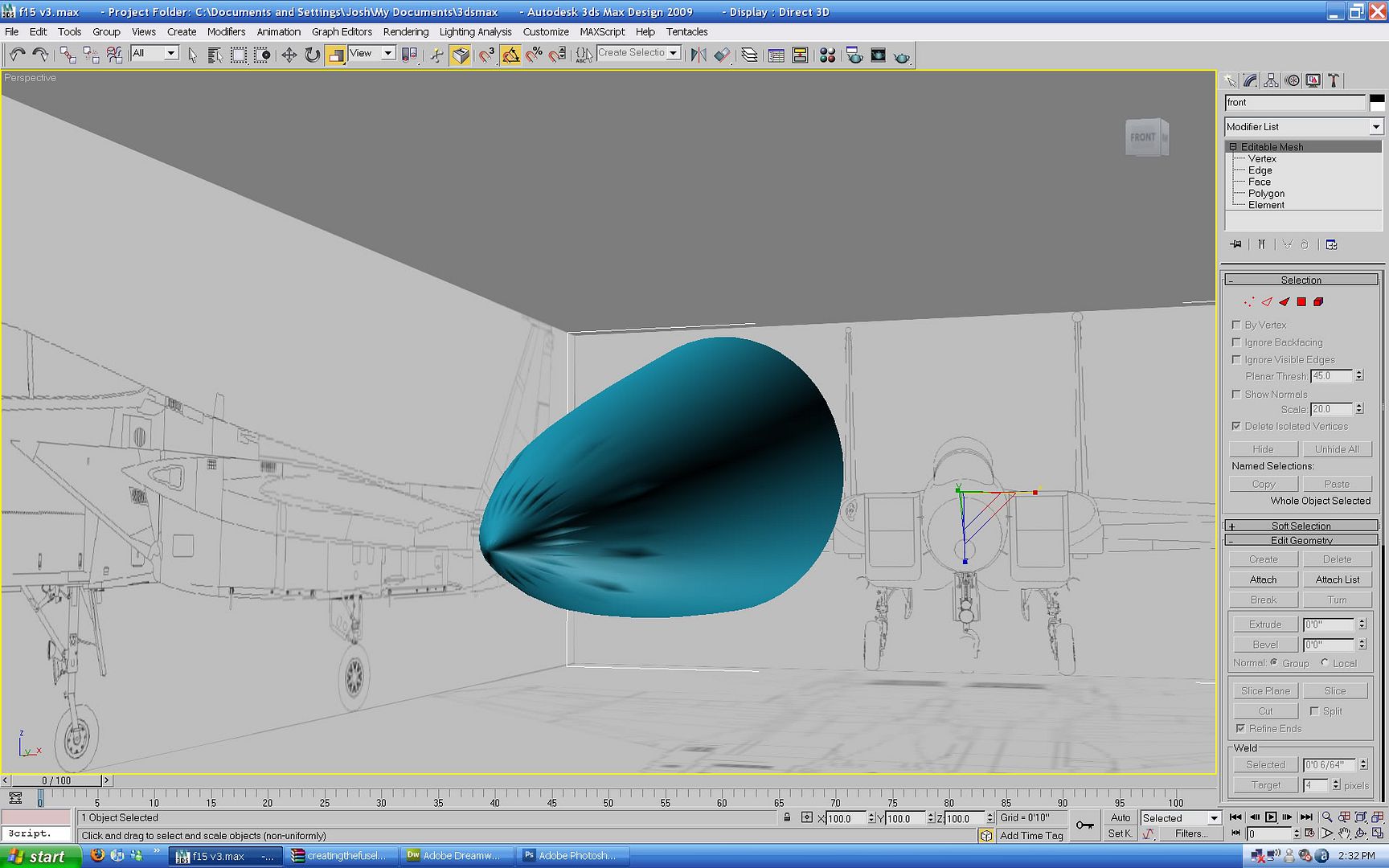Uncheck Delete Isolated Vertices

coord(1236,426)
